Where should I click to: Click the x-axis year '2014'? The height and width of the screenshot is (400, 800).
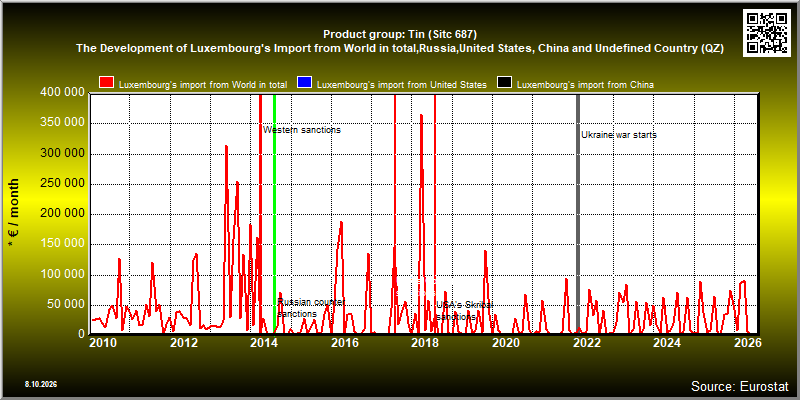[x=264, y=343]
